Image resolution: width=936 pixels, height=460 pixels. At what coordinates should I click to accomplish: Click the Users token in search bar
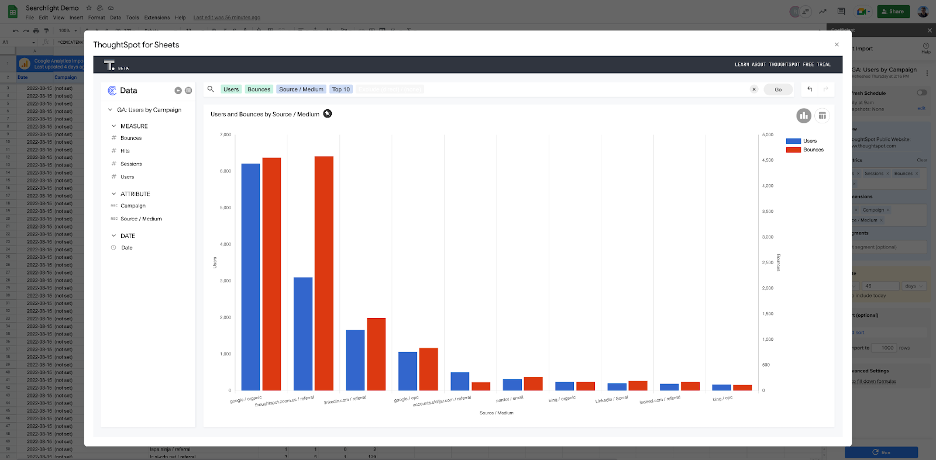point(231,89)
